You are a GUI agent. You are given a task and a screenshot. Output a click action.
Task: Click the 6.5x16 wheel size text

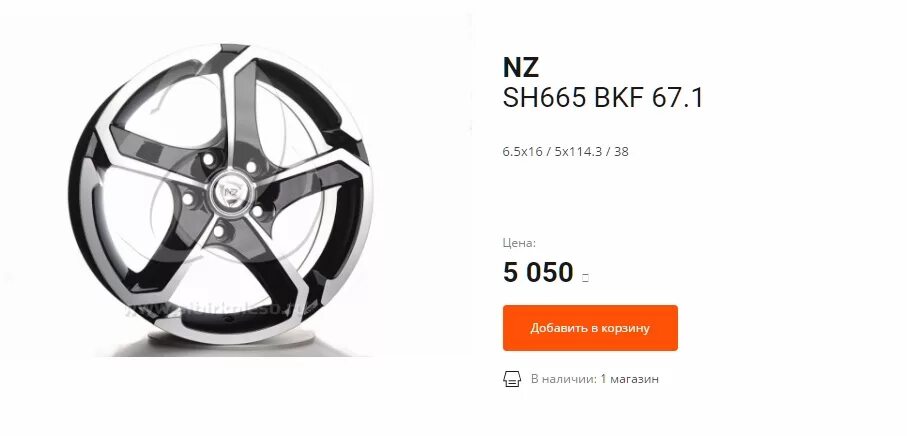click(522, 152)
